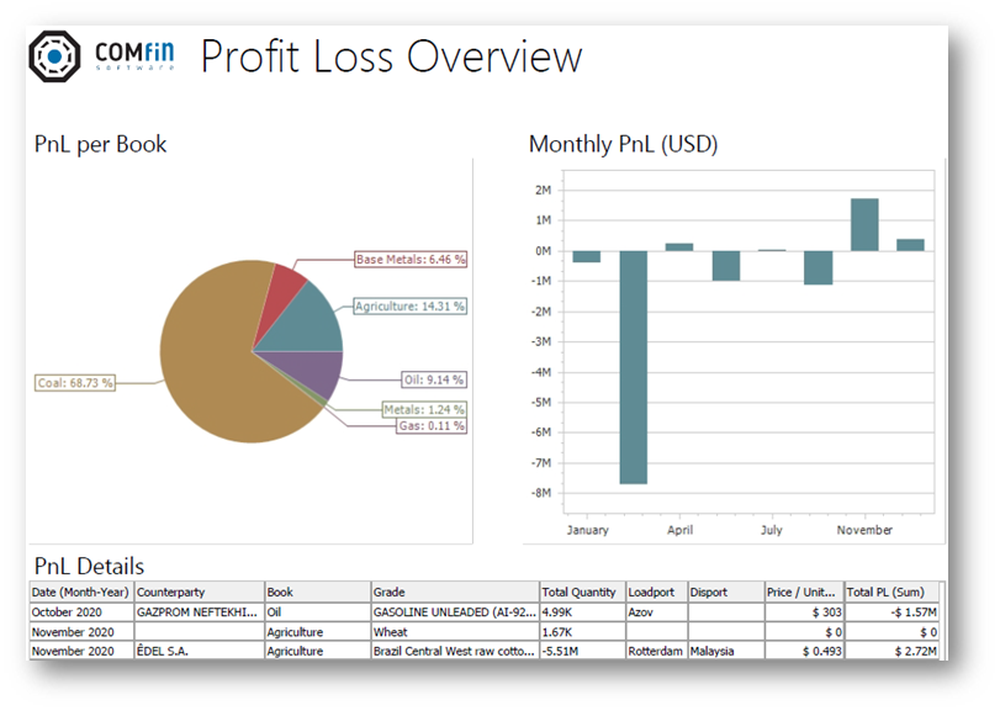Select the '-$ 1.57M' total PL cell
Viewport: 1000px width, 712px height.
click(x=892, y=612)
